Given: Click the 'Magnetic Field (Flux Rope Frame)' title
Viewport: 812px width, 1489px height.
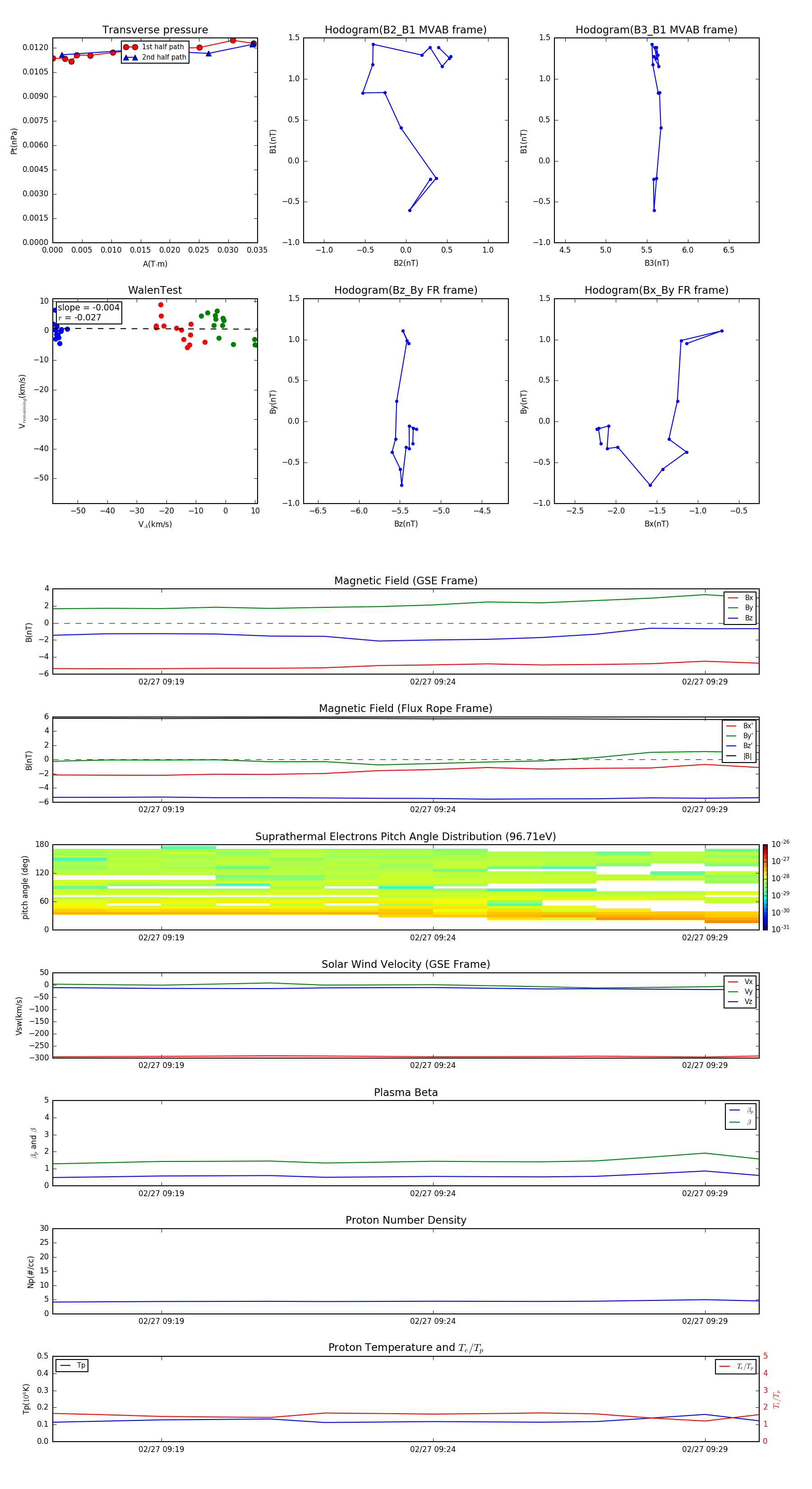Looking at the screenshot, I should [x=406, y=709].
